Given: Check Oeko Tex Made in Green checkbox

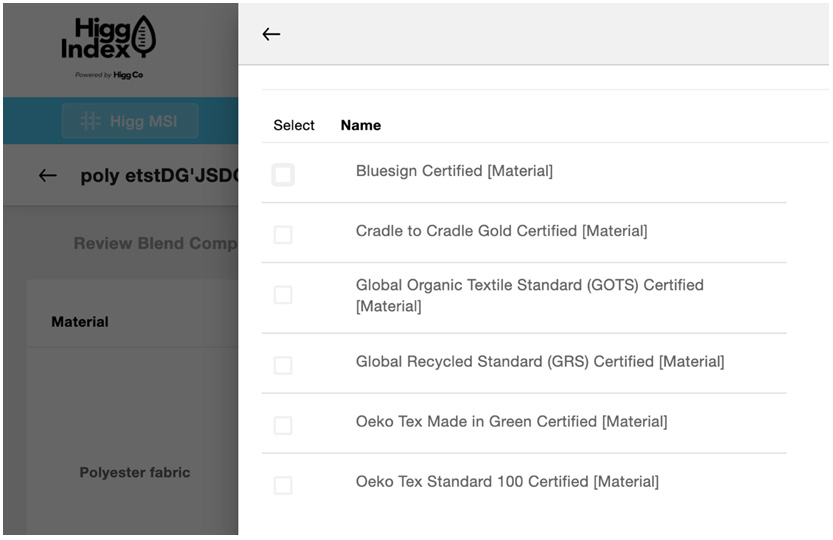Looking at the screenshot, I should pos(283,425).
